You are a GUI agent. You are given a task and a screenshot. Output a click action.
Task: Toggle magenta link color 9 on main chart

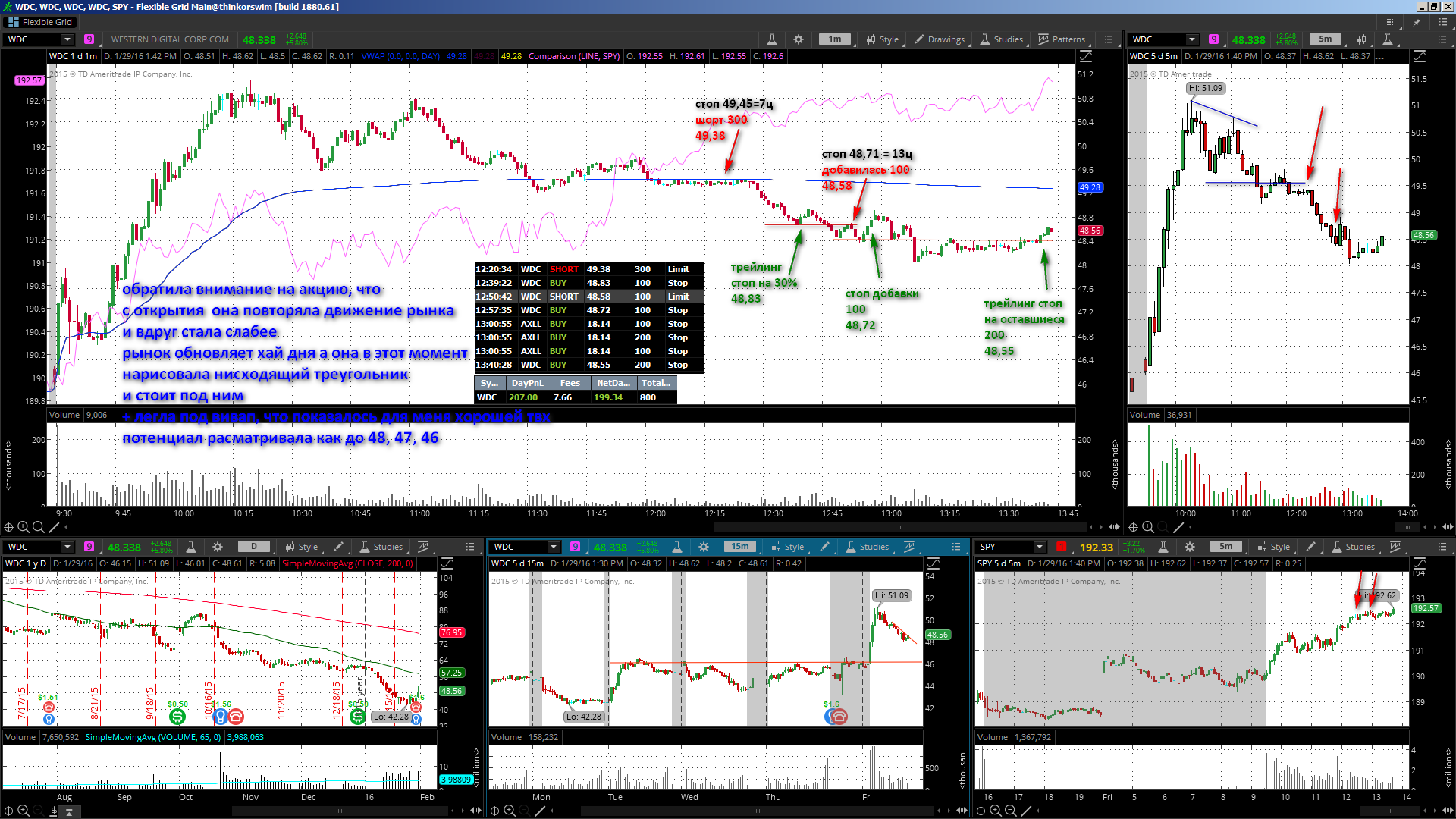point(89,39)
